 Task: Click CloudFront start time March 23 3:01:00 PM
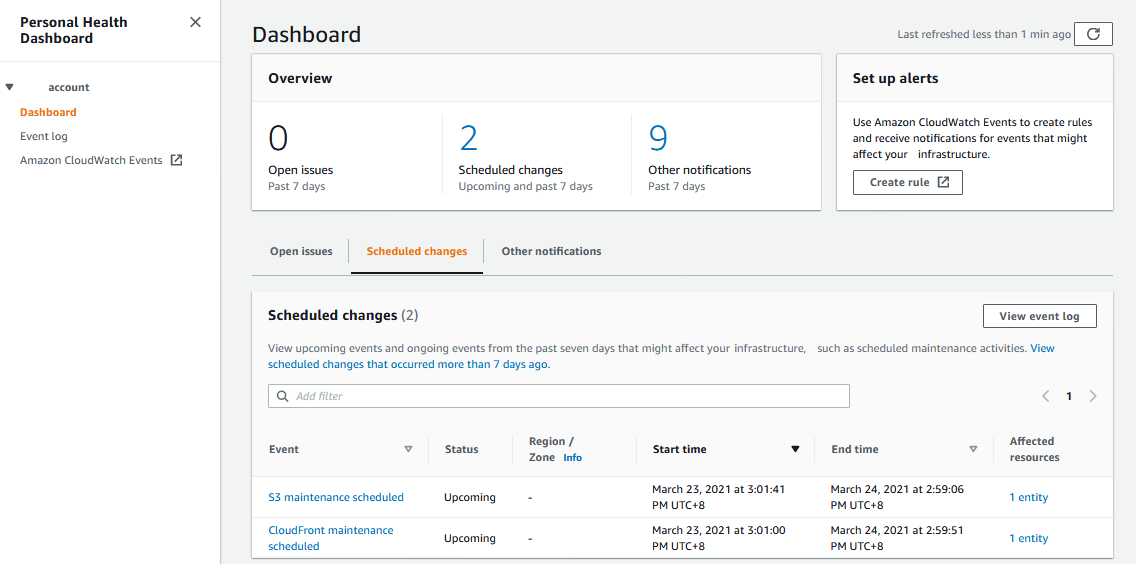click(x=719, y=539)
